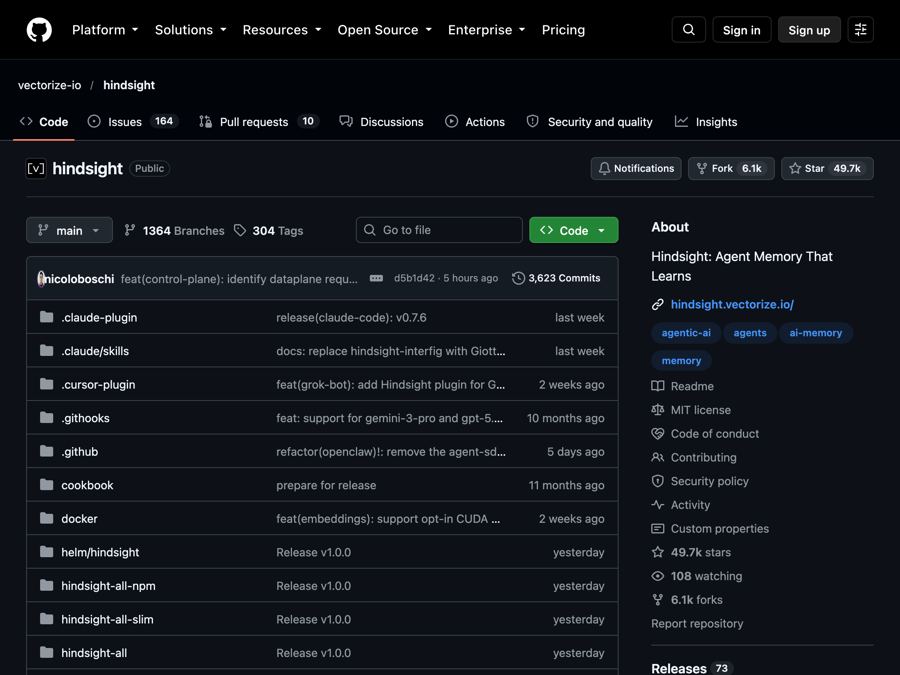
Task: Expand the Platform menu
Action: (105, 30)
